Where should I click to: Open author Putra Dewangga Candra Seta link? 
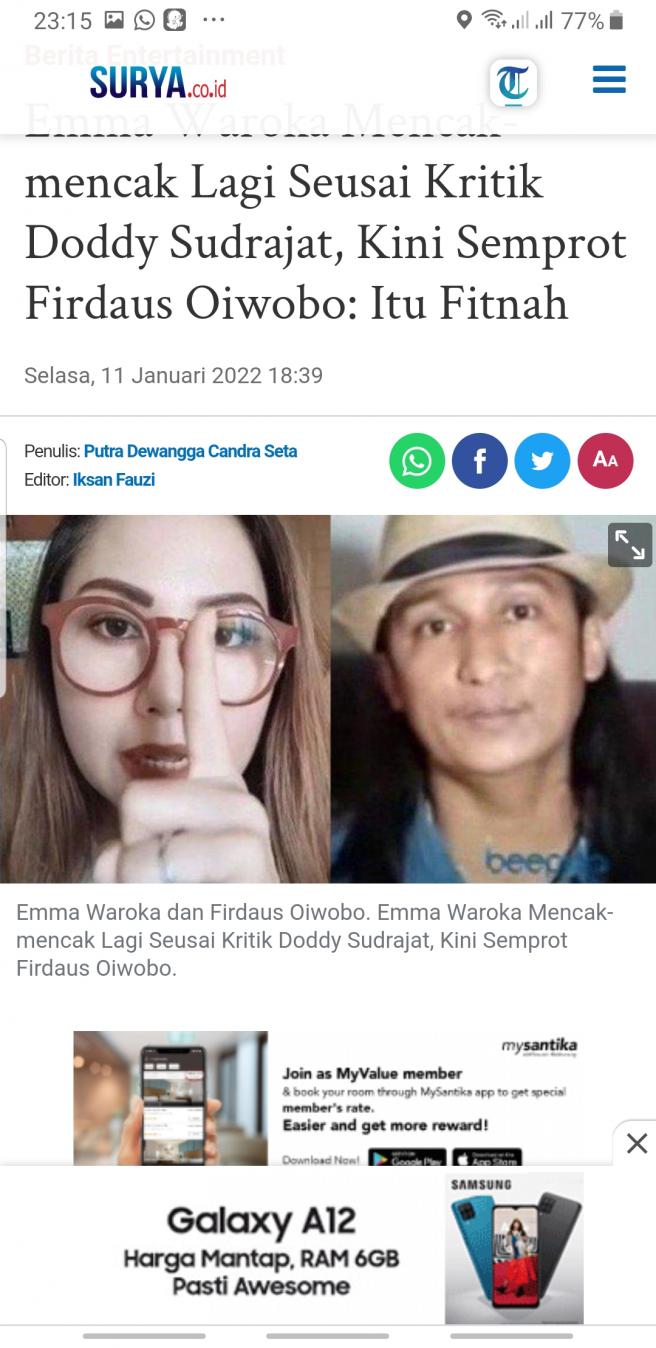click(x=190, y=451)
